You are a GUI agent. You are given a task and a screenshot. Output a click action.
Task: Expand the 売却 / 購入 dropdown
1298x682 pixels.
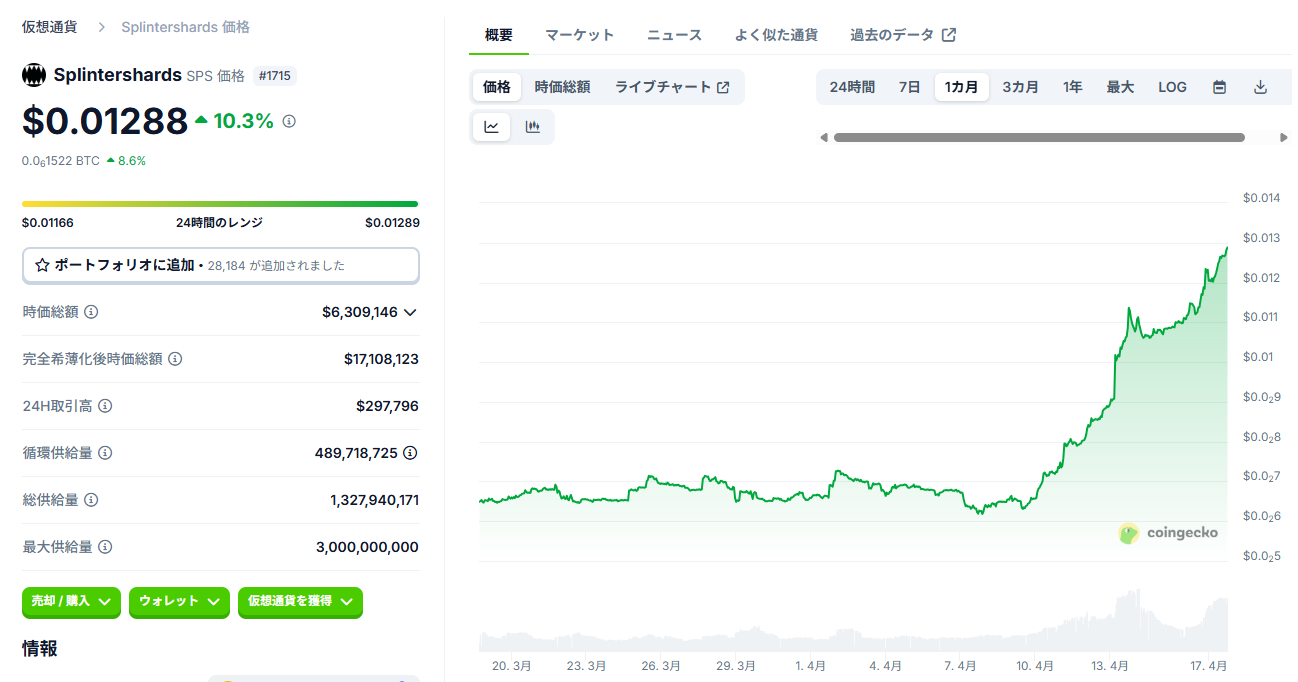point(71,602)
